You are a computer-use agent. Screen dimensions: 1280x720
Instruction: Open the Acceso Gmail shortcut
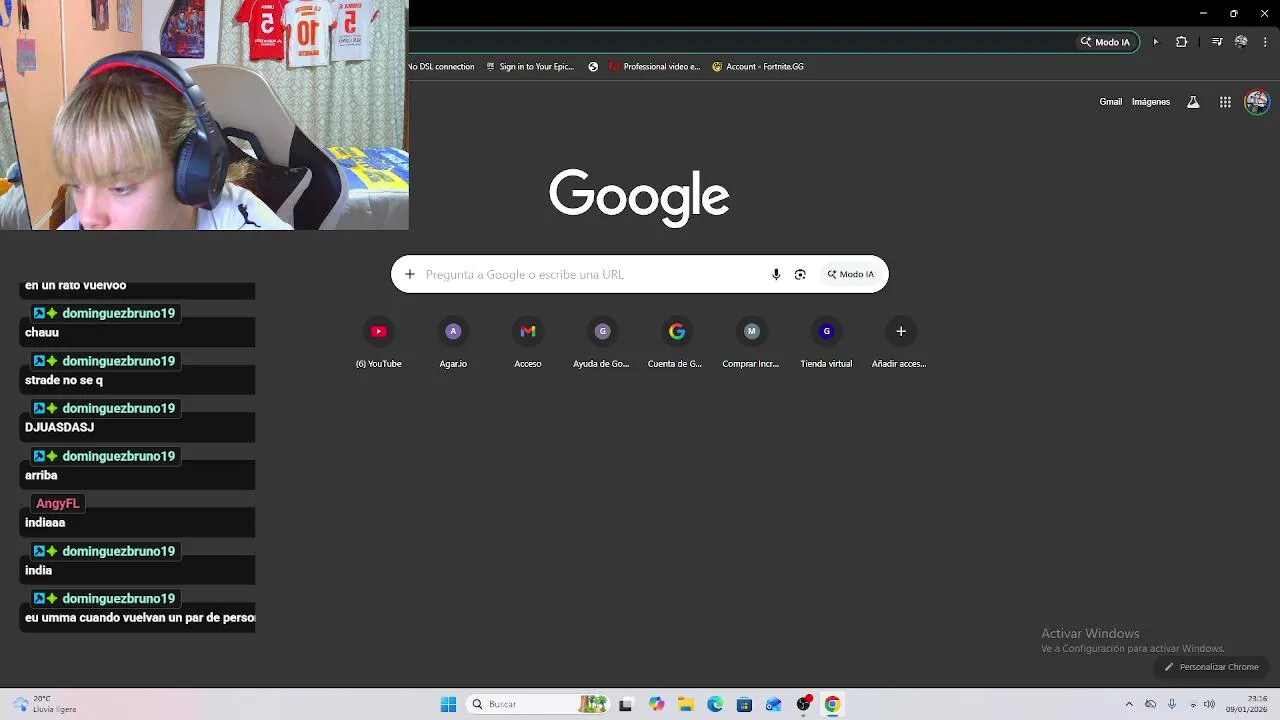pos(528,343)
